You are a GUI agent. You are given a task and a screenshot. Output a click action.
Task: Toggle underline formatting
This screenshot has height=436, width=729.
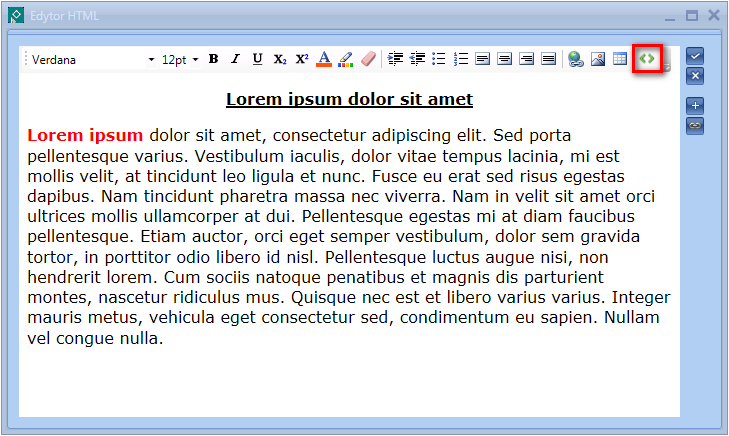(x=257, y=59)
